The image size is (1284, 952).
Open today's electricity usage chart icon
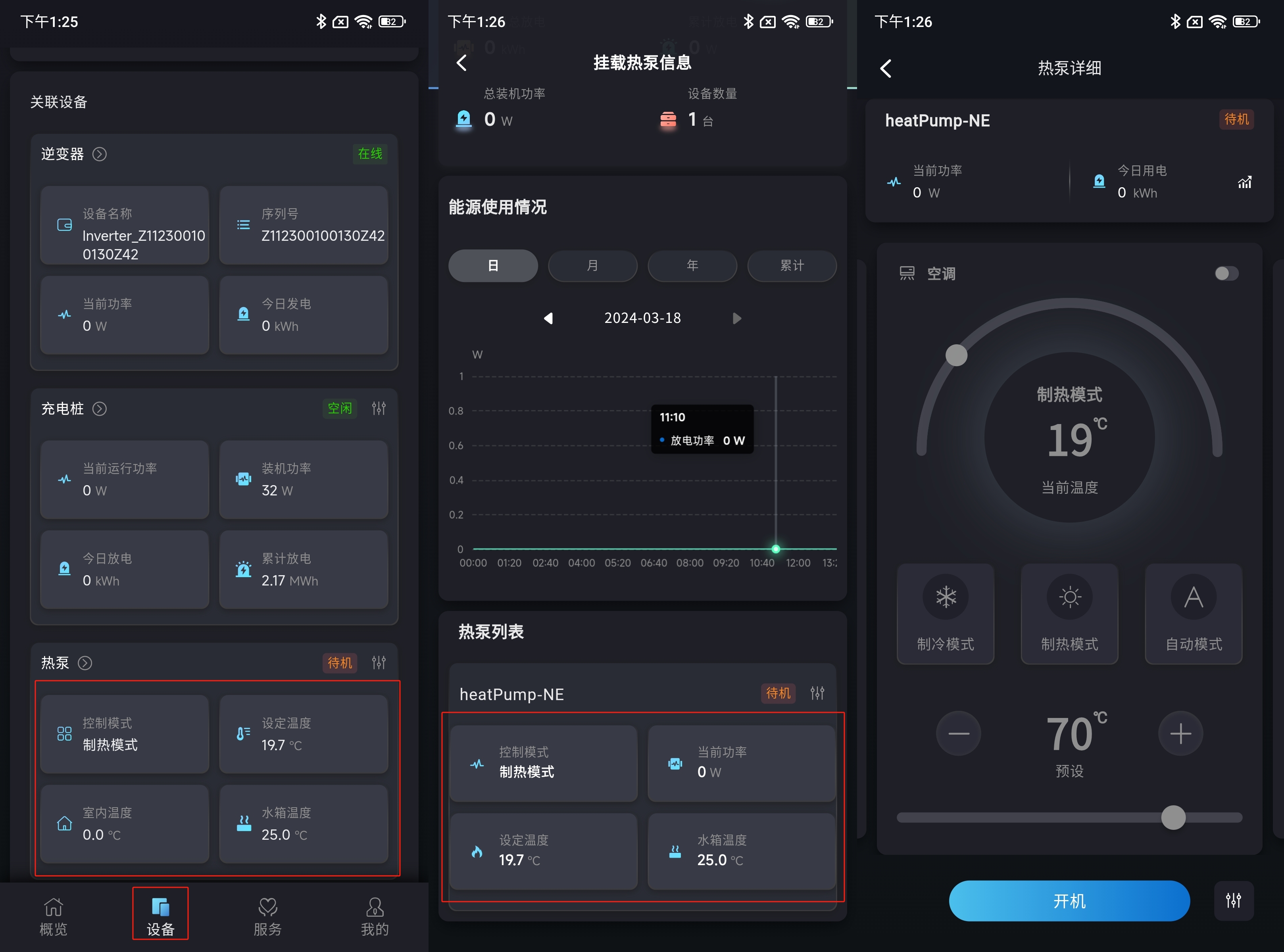(1244, 182)
